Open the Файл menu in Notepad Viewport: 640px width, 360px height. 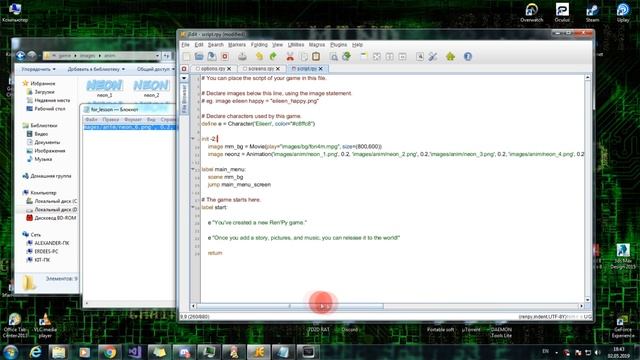(91, 120)
